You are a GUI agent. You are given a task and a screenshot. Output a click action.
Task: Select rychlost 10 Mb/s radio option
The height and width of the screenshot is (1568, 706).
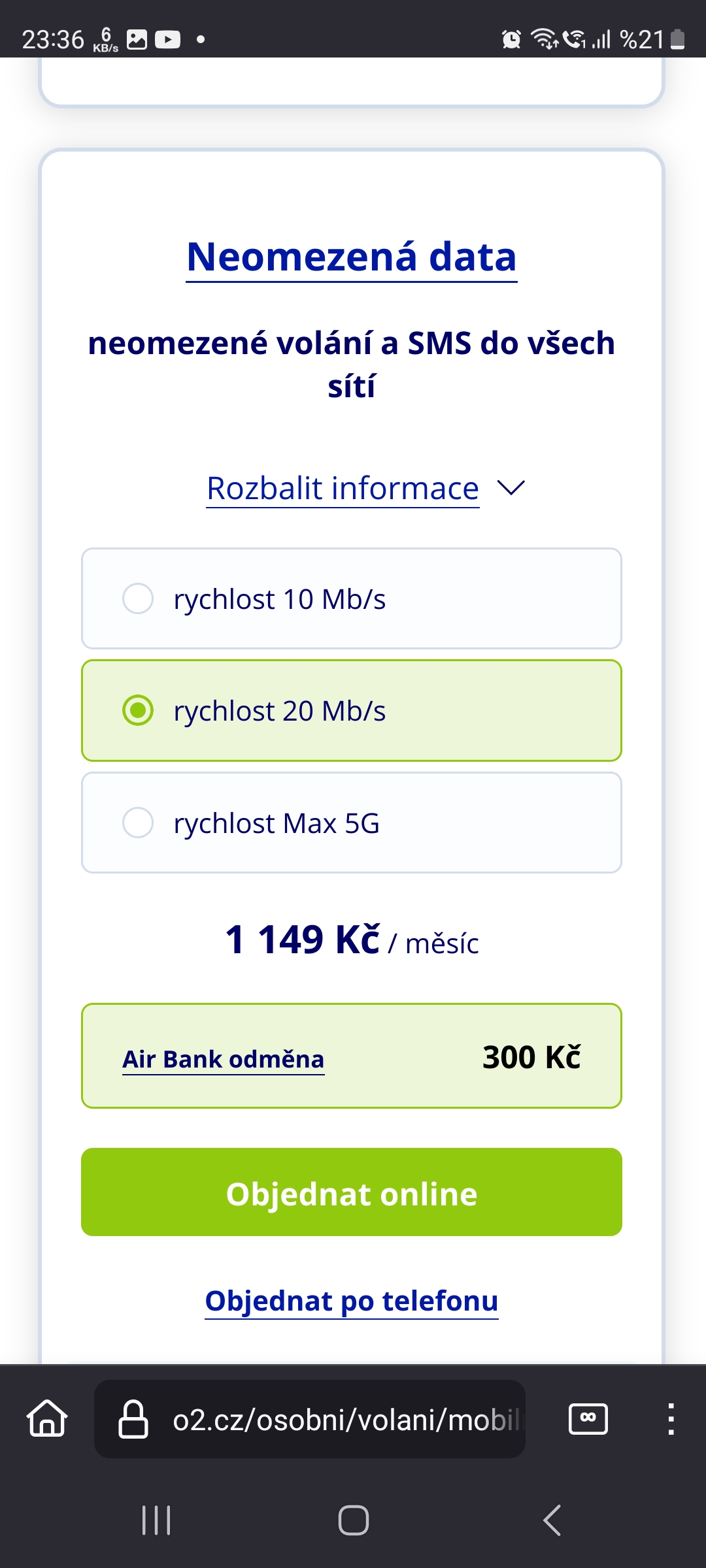point(352,598)
